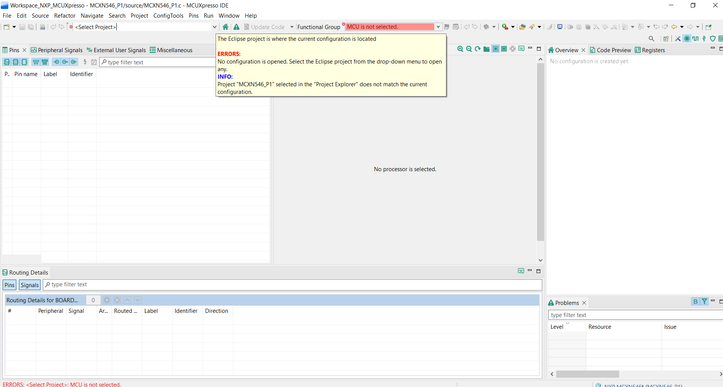Image resolution: width=723 pixels, height=387 pixels.
Task: Click the Resource column header in Problems
Action: pyautogui.click(x=599, y=327)
